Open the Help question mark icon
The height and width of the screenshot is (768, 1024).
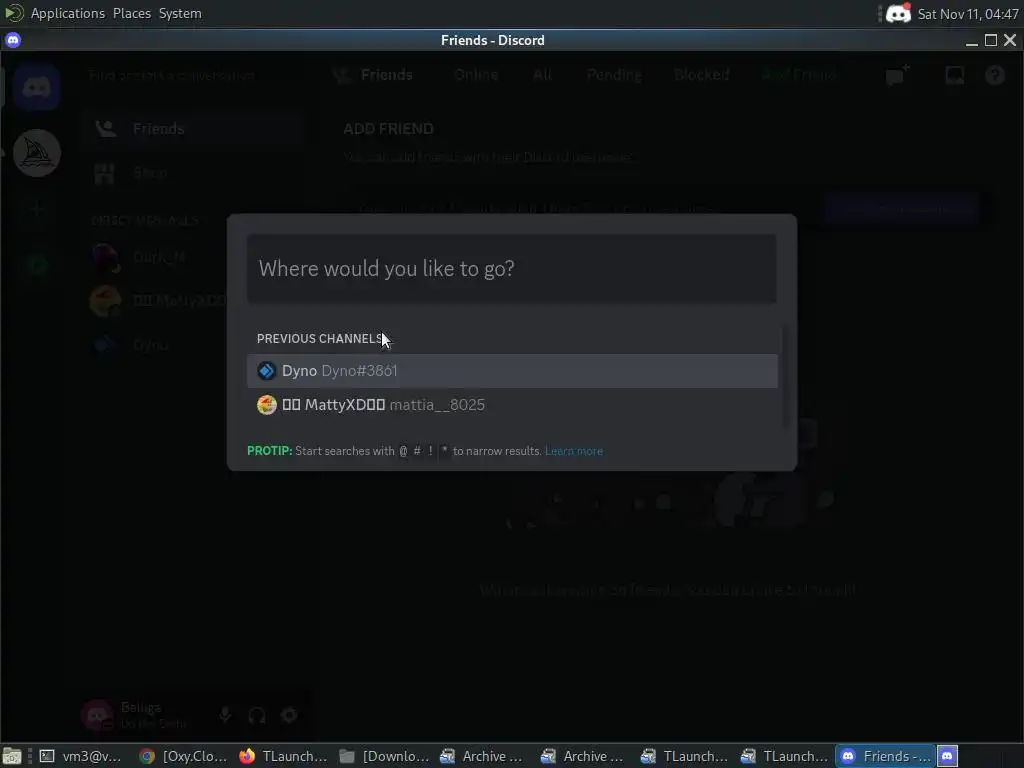click(995, 76)
